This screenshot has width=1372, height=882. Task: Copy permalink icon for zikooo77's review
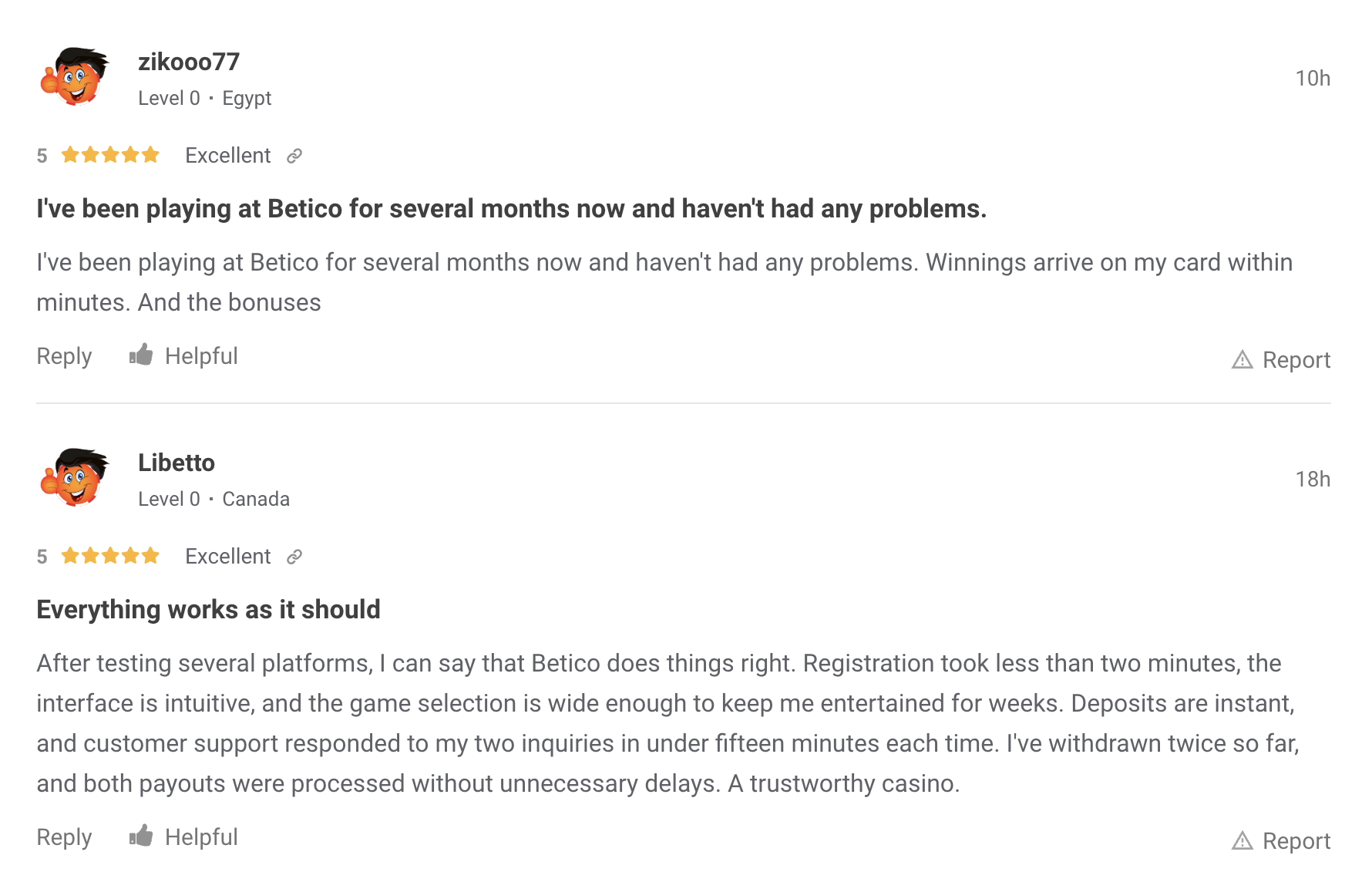tap(294, 157)
